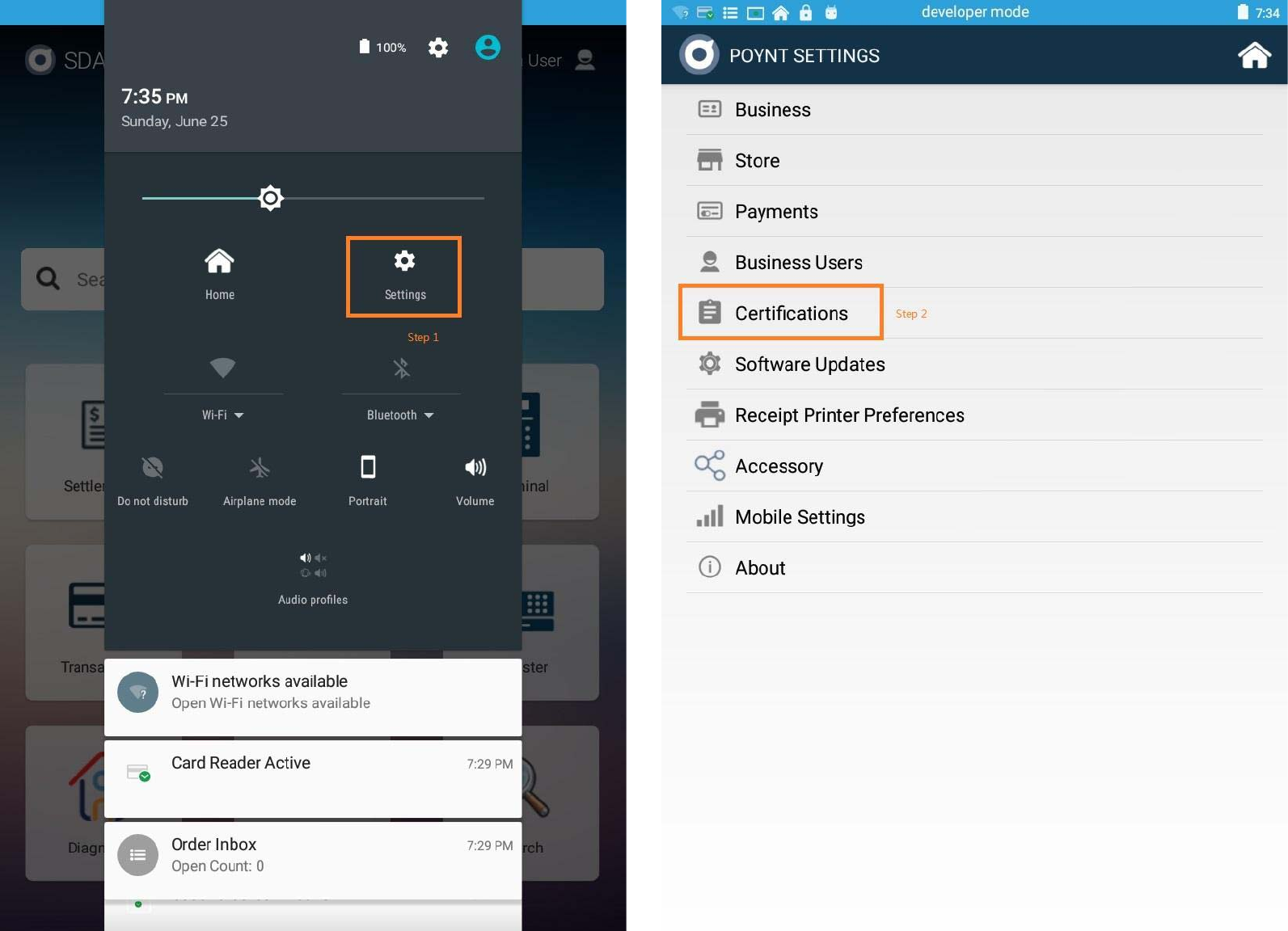
Task: Open the Business settings entry
Action: click(974, 110)
